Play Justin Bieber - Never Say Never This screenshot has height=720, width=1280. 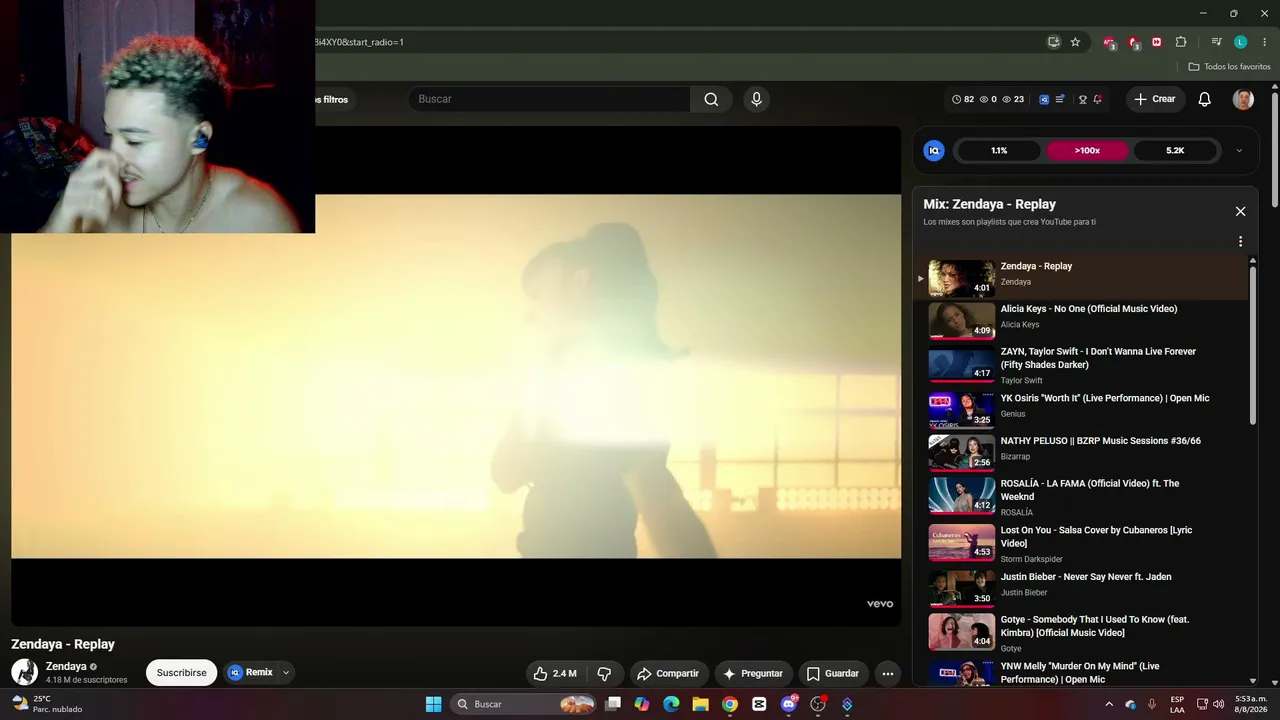click(1082, 588)
